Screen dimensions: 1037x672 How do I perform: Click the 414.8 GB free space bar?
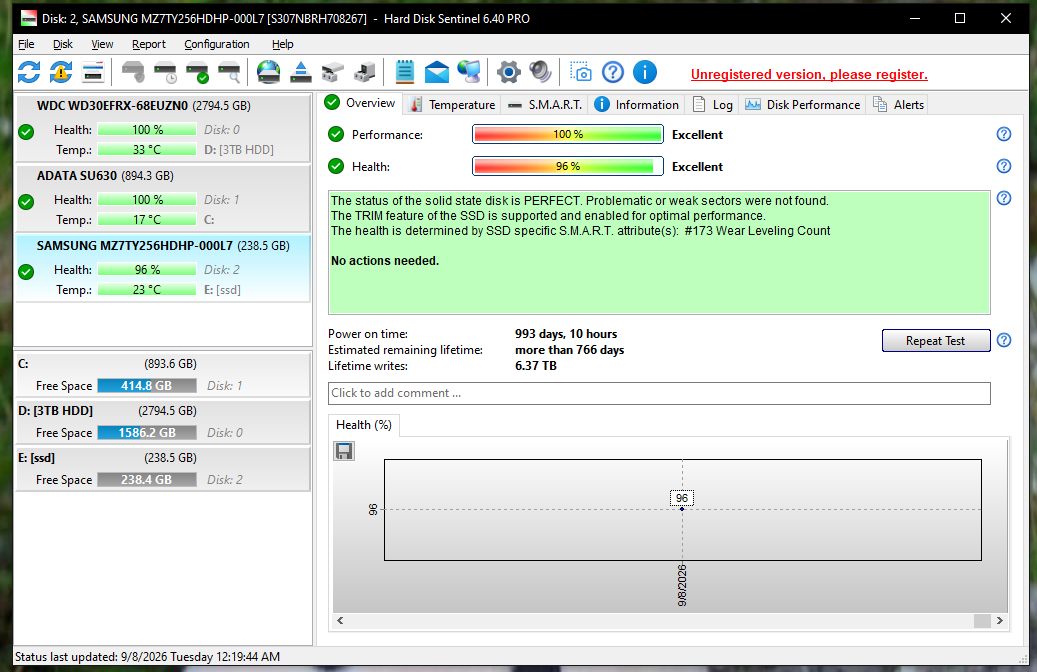click(x=147, y=386)
